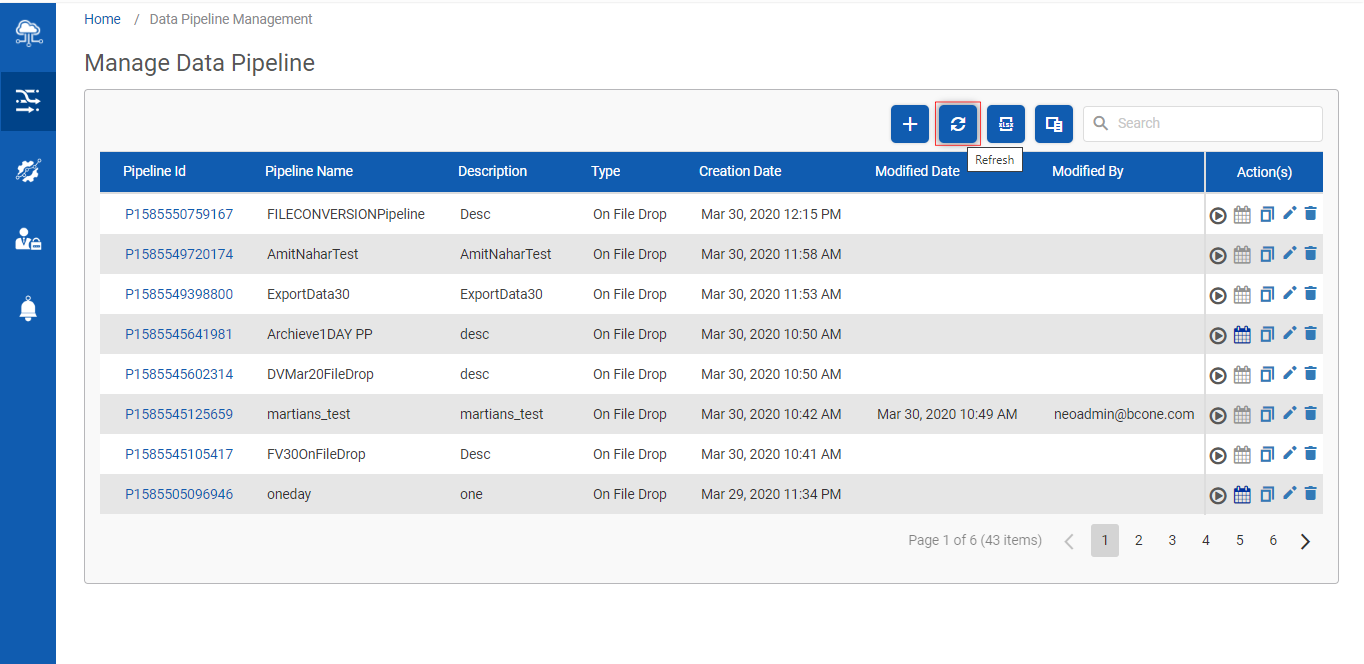Screen dimensions: 1364x664
Task: Click the column chooser toolbar button
Action: tap(1054, 124)
